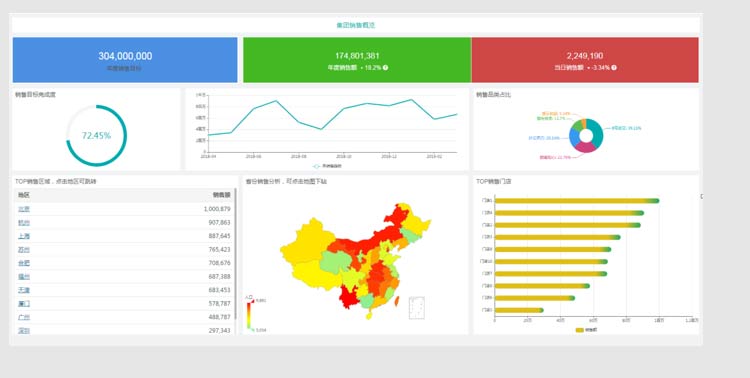Viewport: 750px width, 378px height.
Task: Open the city link in the 578,787 row
Action: pos(24,304)
